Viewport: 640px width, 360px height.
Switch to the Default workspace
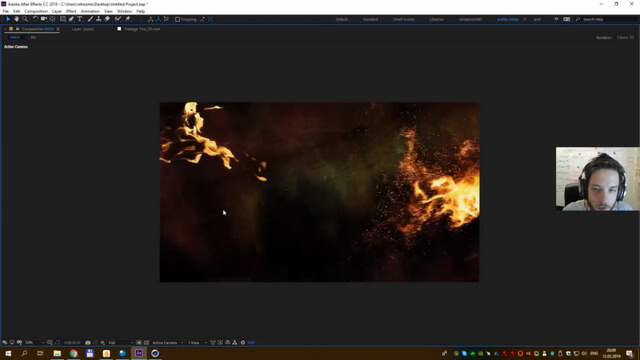tap(342, 19)
